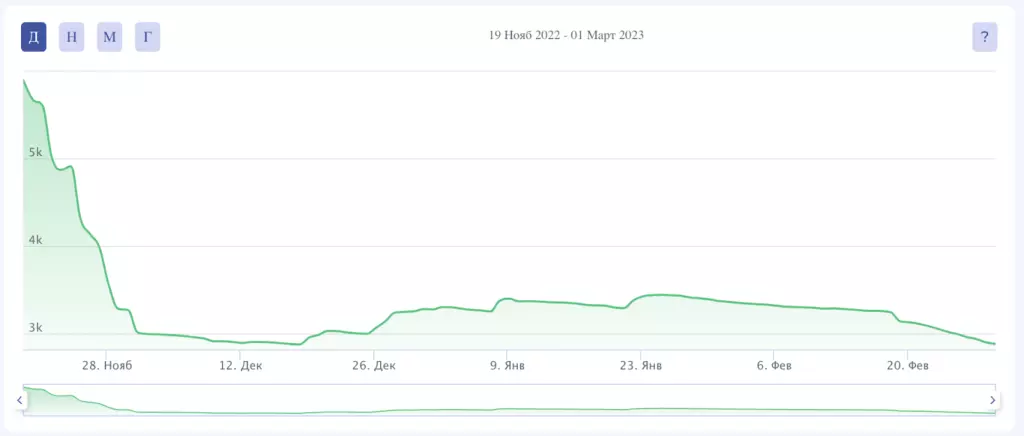The image size is (1024, 436).
Task: Open the question mark help button
Action: click(985, 37)
